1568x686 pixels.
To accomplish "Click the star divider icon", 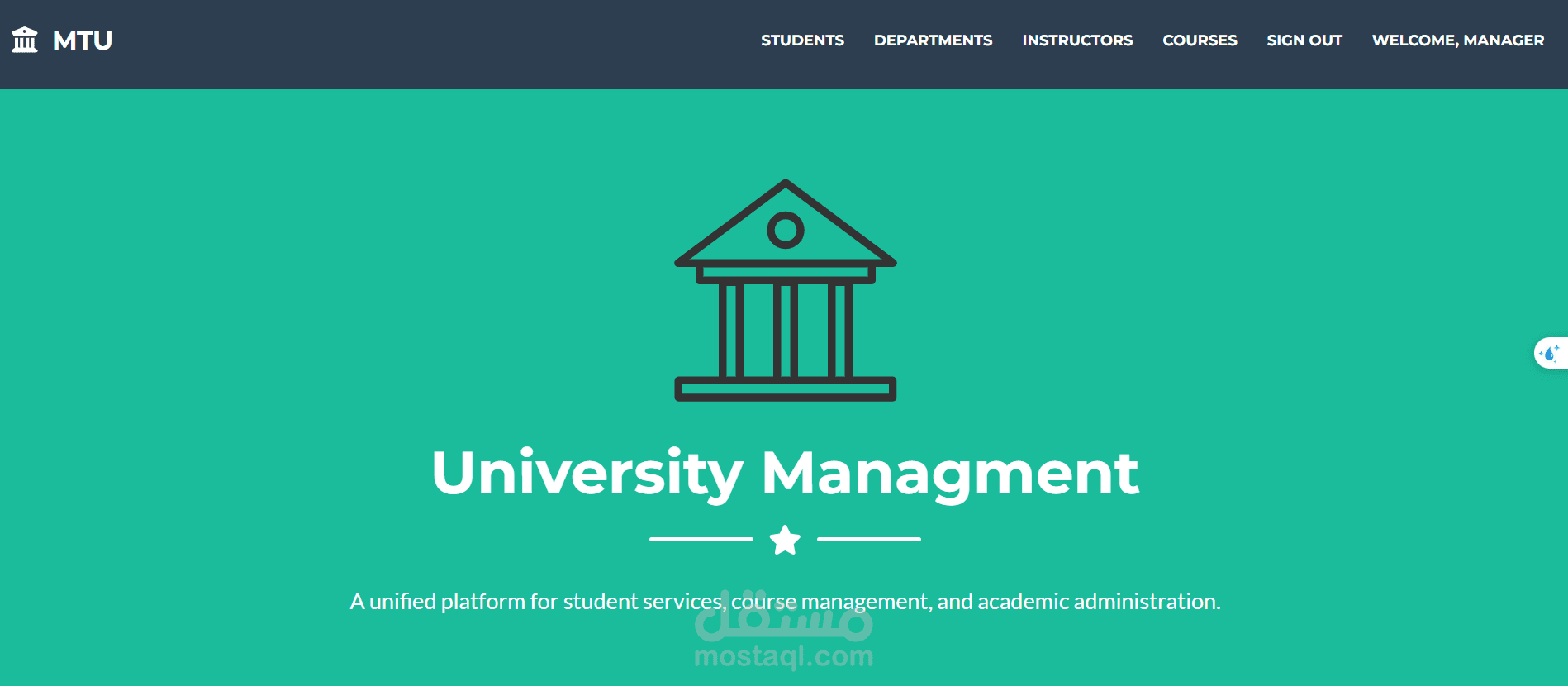I will coord(785,540).
